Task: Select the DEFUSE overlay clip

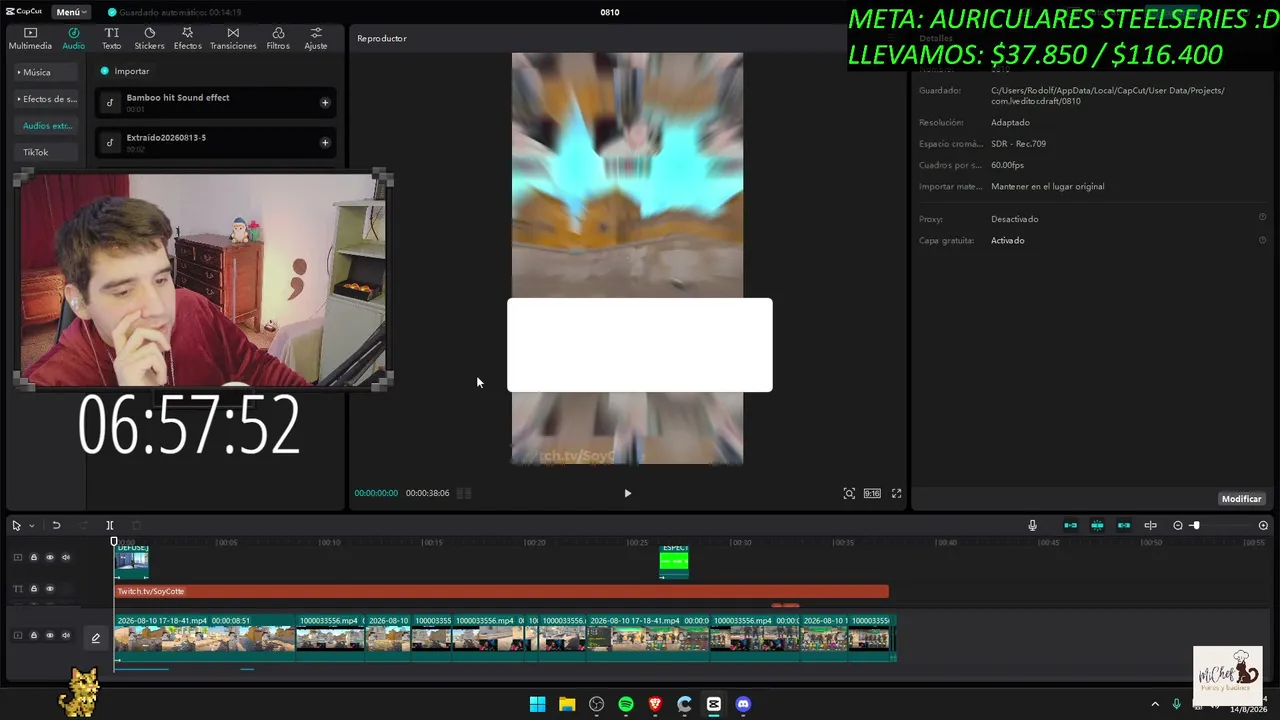Action: point(132,561)
